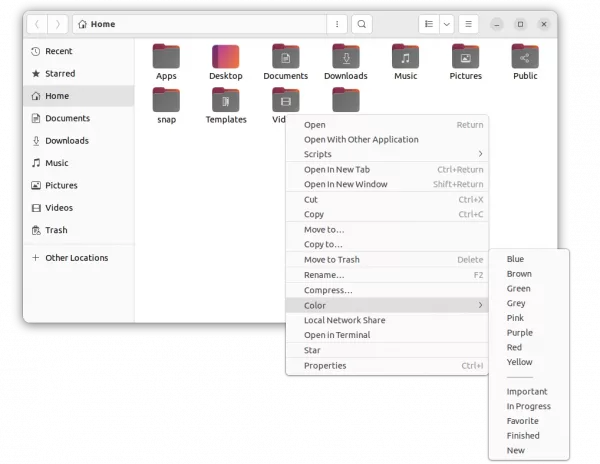600x464 pixels.
Task: Open Starred in the sidebar
Action: (79, 73)
